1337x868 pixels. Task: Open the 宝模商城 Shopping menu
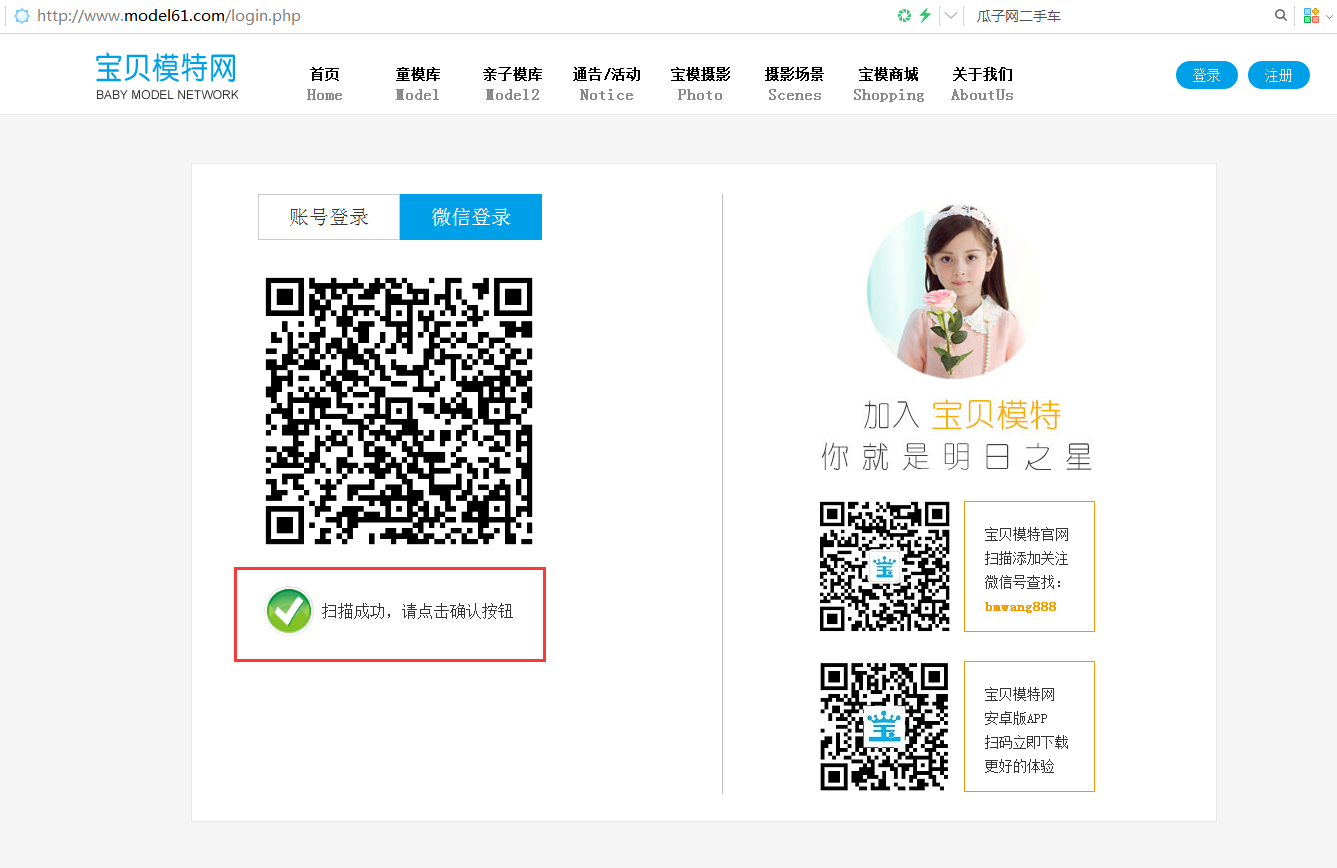click(x=888, y=84)
